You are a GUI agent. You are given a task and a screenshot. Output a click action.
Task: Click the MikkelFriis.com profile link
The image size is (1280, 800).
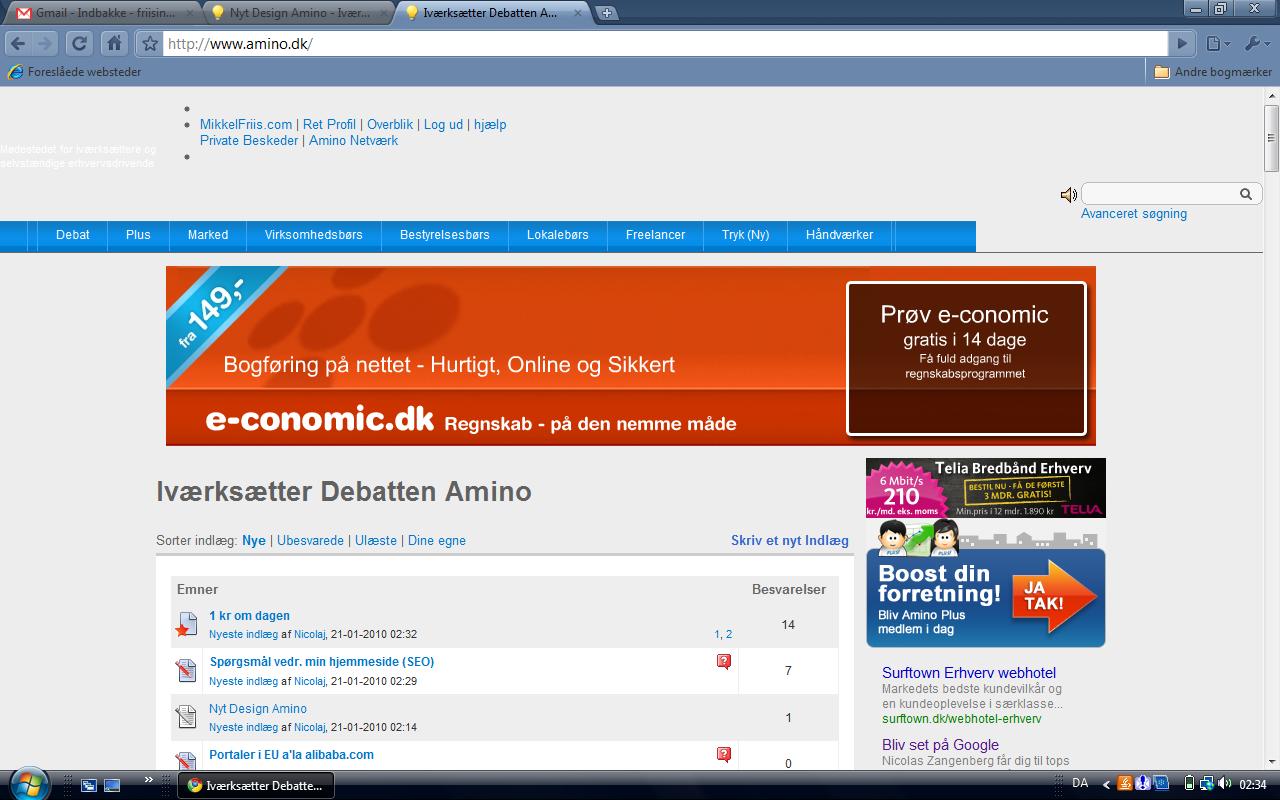(246, 124)
